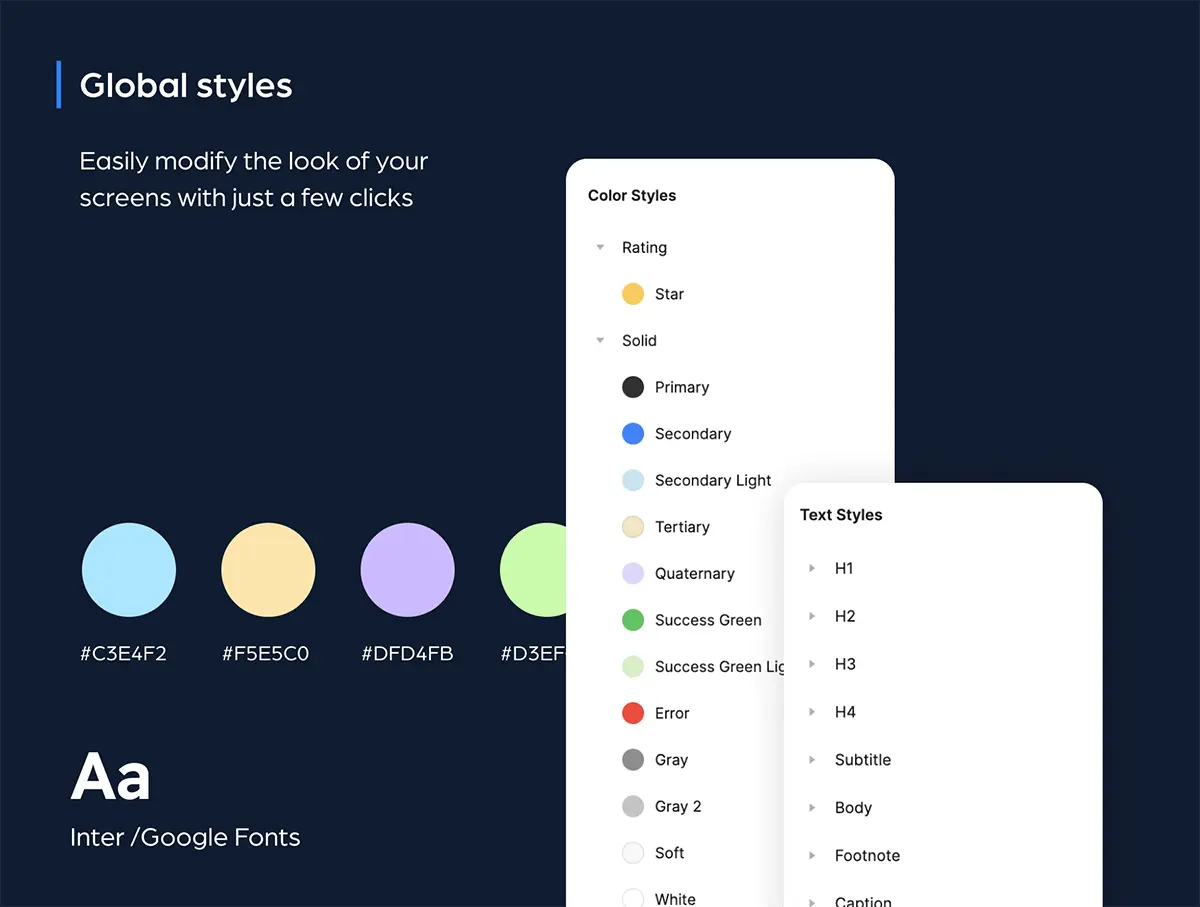1200x907 pixels.
Task: Select the Body text style label
Action: [x=853, y=808]
